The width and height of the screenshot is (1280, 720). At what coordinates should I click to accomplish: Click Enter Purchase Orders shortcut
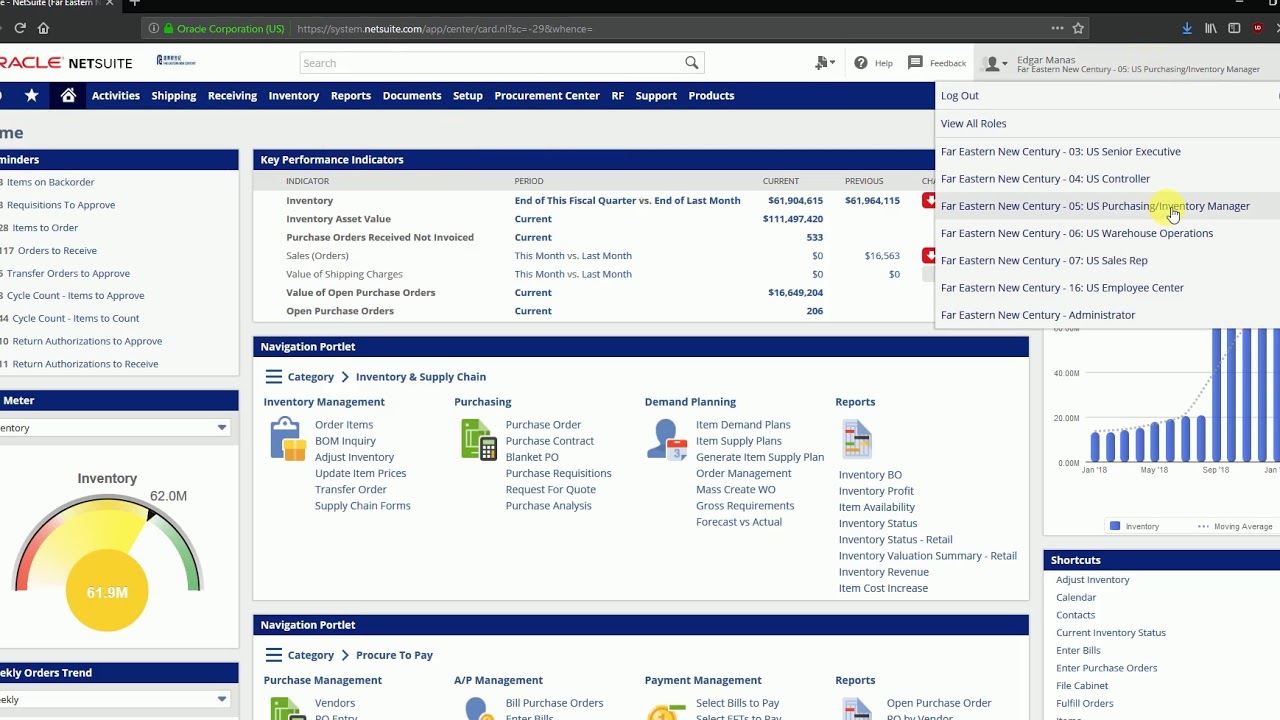(1106, 668)
